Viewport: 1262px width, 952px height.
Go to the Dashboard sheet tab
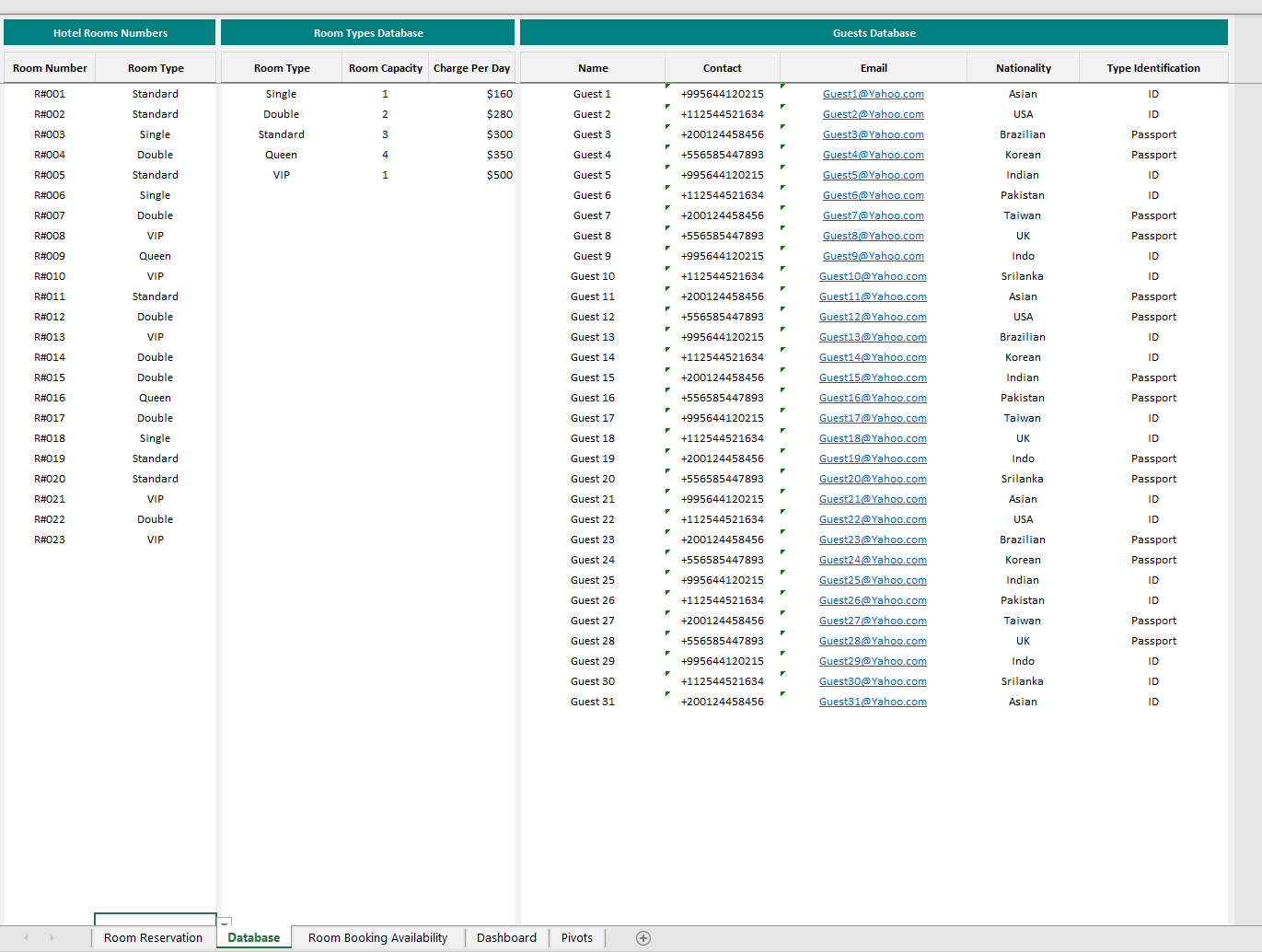pos(506,938)
